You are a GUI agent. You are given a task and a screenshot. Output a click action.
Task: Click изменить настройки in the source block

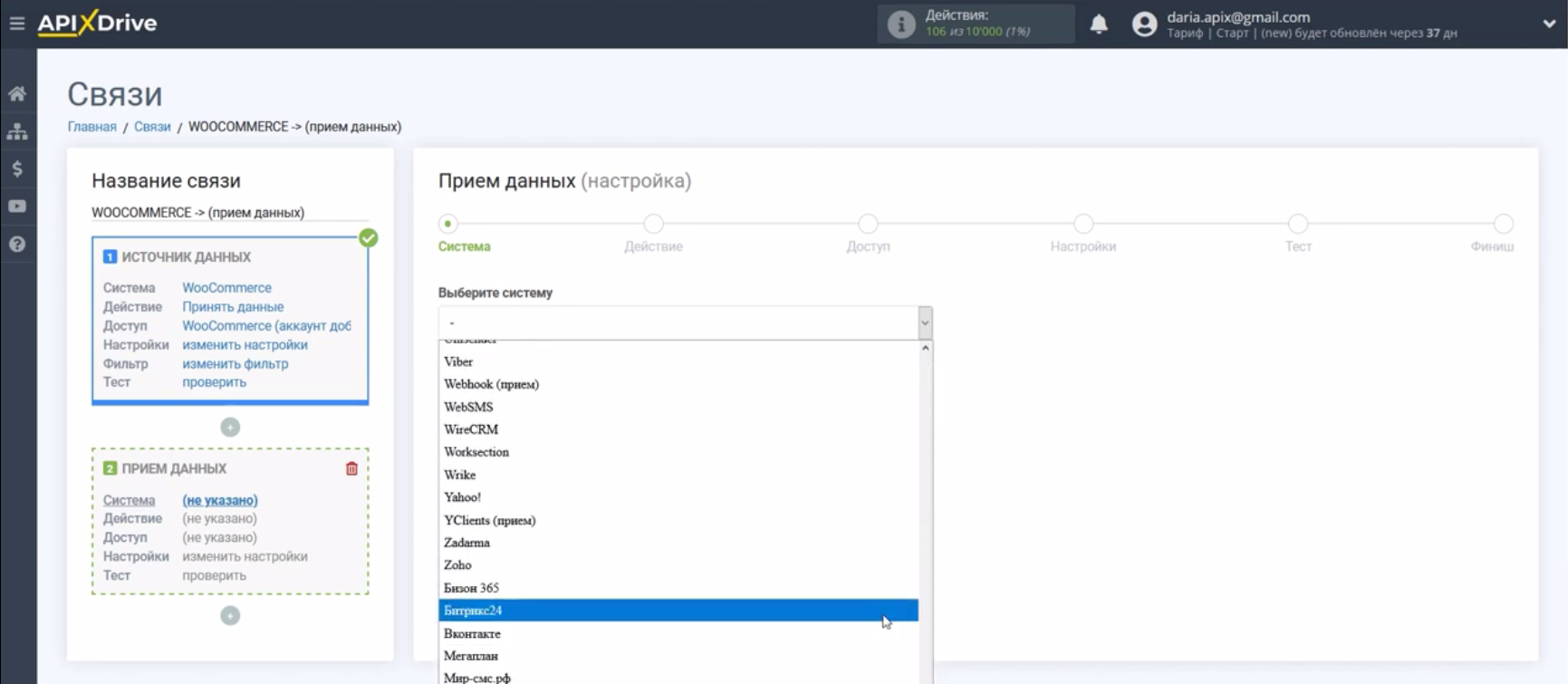(x=245, y=344)
